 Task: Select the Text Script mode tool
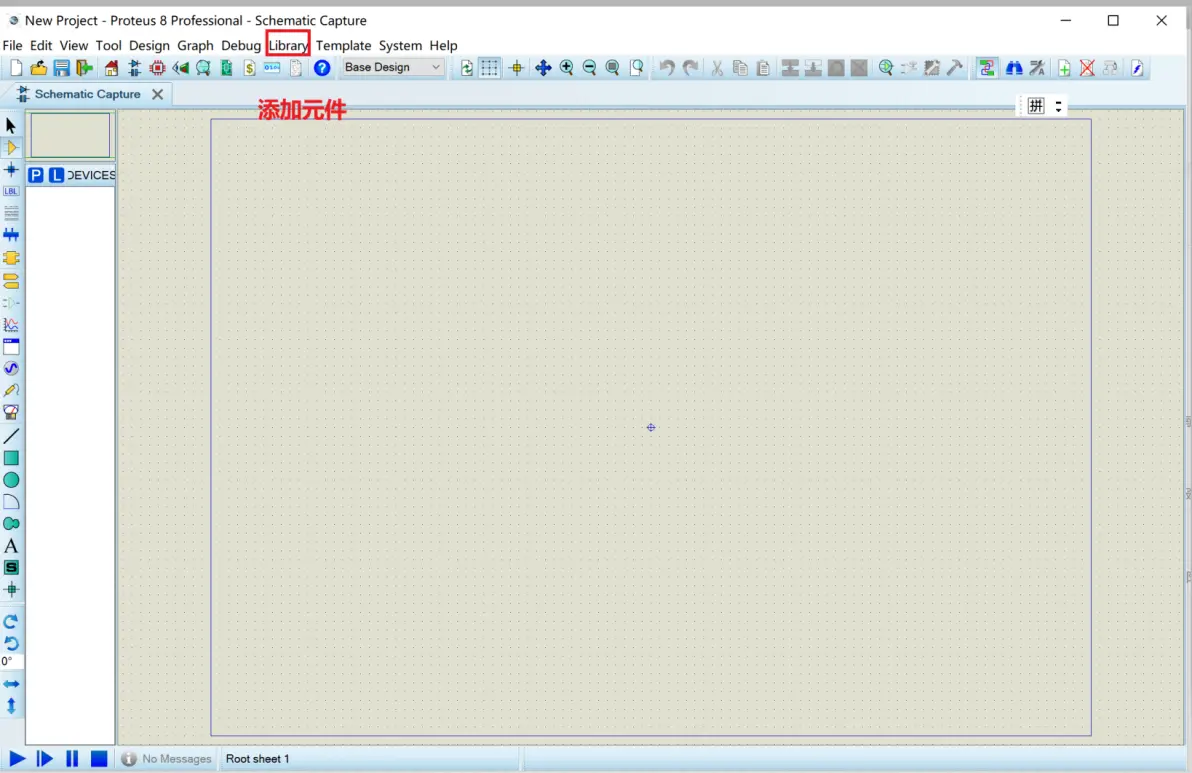click(x=11, y=213)
